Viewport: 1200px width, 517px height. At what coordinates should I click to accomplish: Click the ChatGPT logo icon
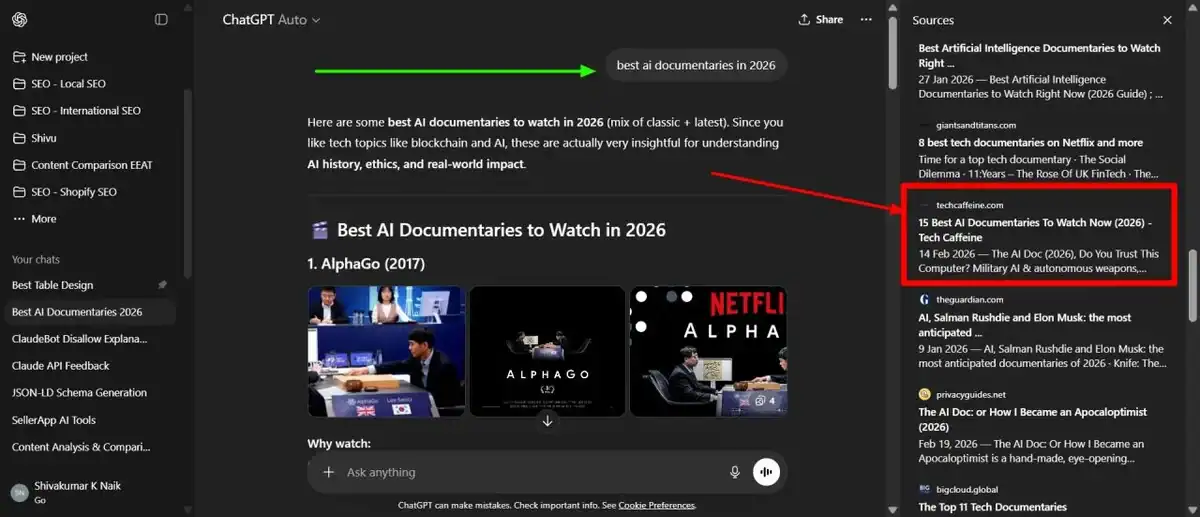(20, 19)
